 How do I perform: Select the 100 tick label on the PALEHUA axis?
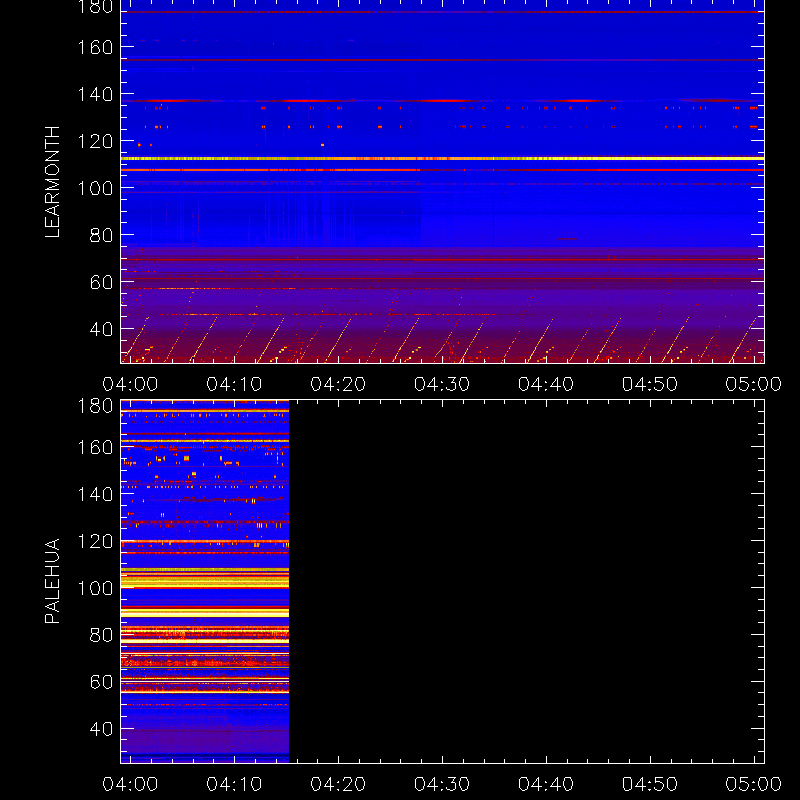click(95, 588)
